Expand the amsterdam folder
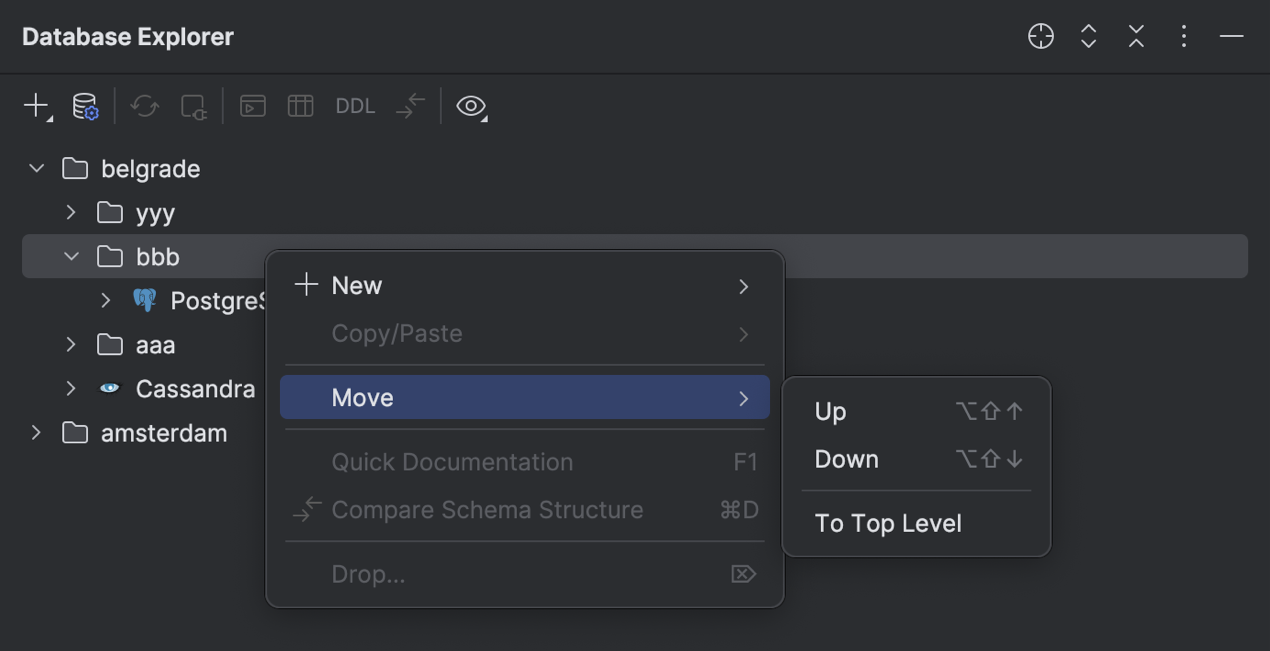This screenshot has height=651, width=1270. [37, 433]
